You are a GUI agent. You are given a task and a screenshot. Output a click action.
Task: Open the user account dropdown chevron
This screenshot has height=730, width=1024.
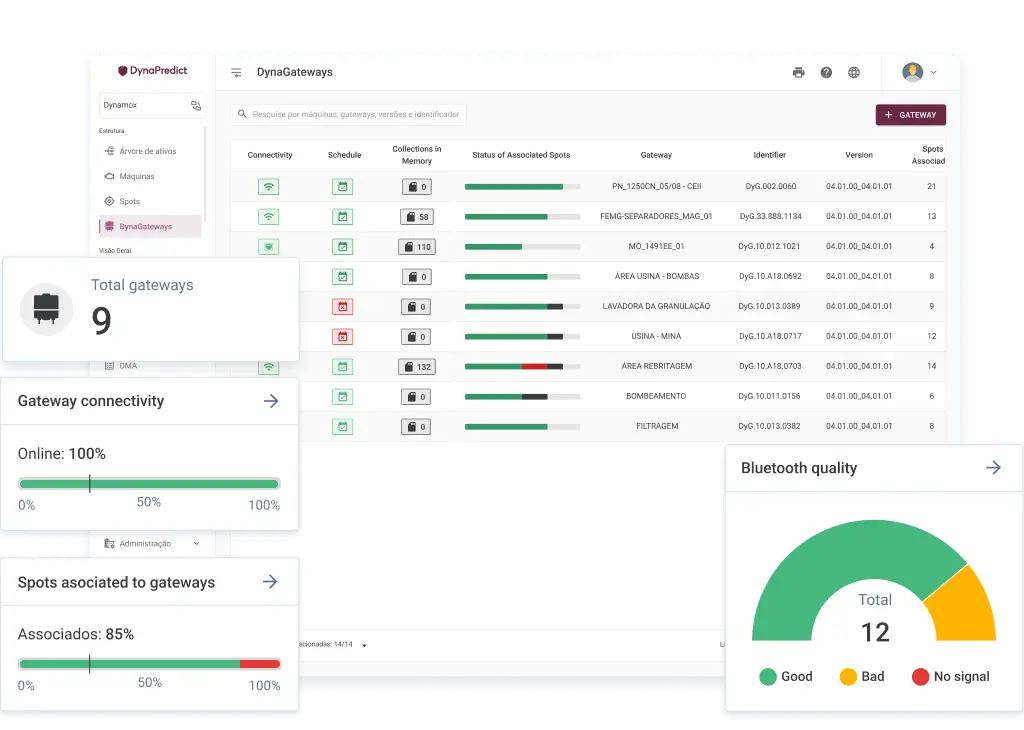point(934,72)
